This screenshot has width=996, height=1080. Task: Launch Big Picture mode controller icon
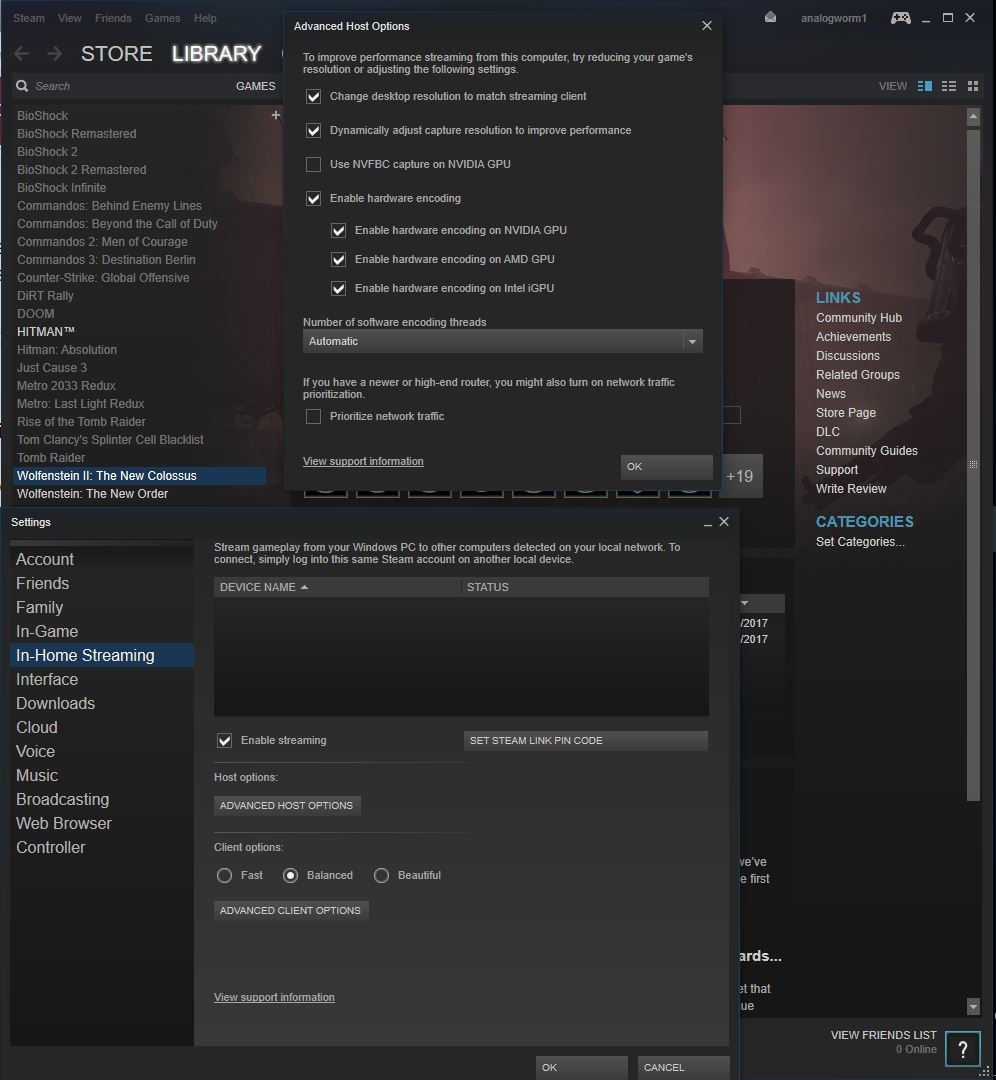click(900, 18)
